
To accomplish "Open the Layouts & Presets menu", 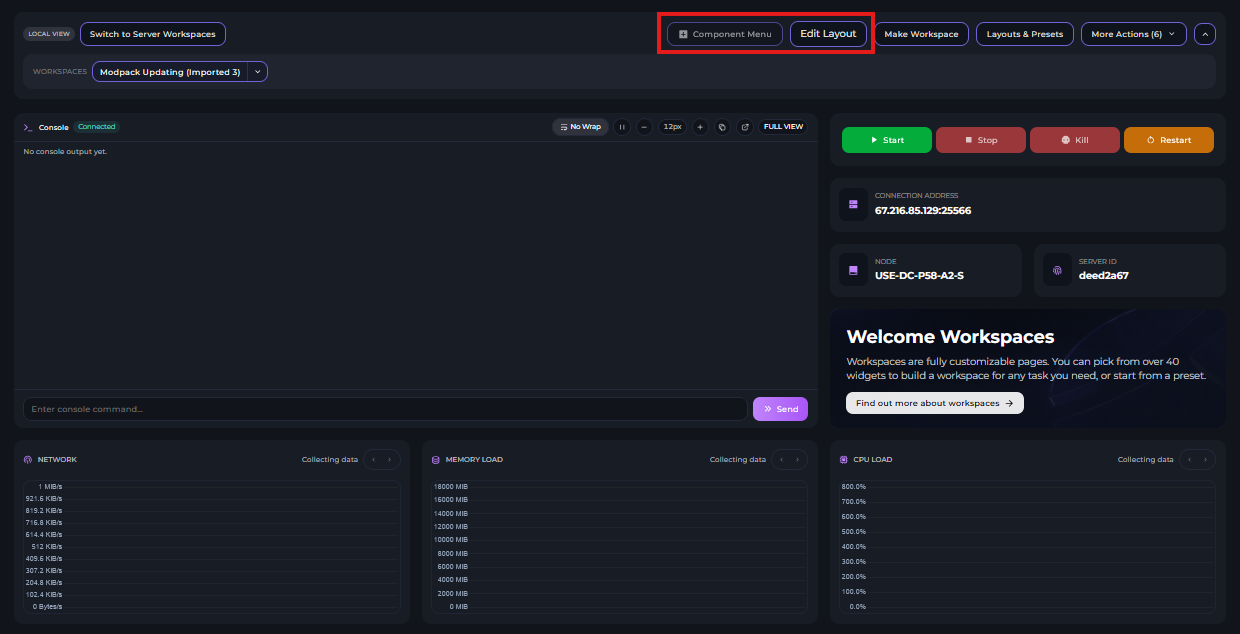I will (1024, 34).
